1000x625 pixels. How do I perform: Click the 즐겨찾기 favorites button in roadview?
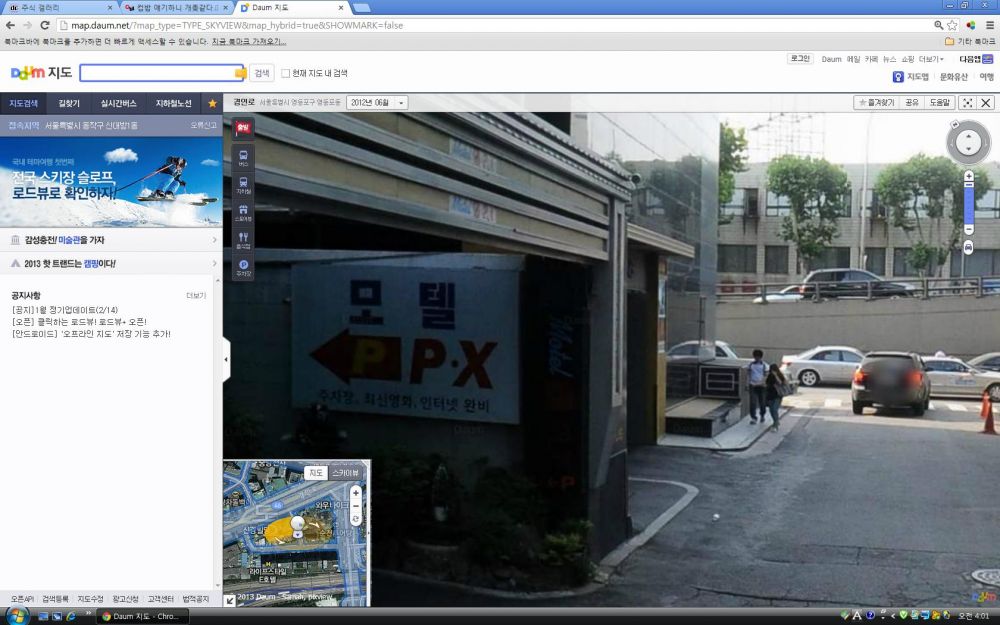[x=877, y=103]
